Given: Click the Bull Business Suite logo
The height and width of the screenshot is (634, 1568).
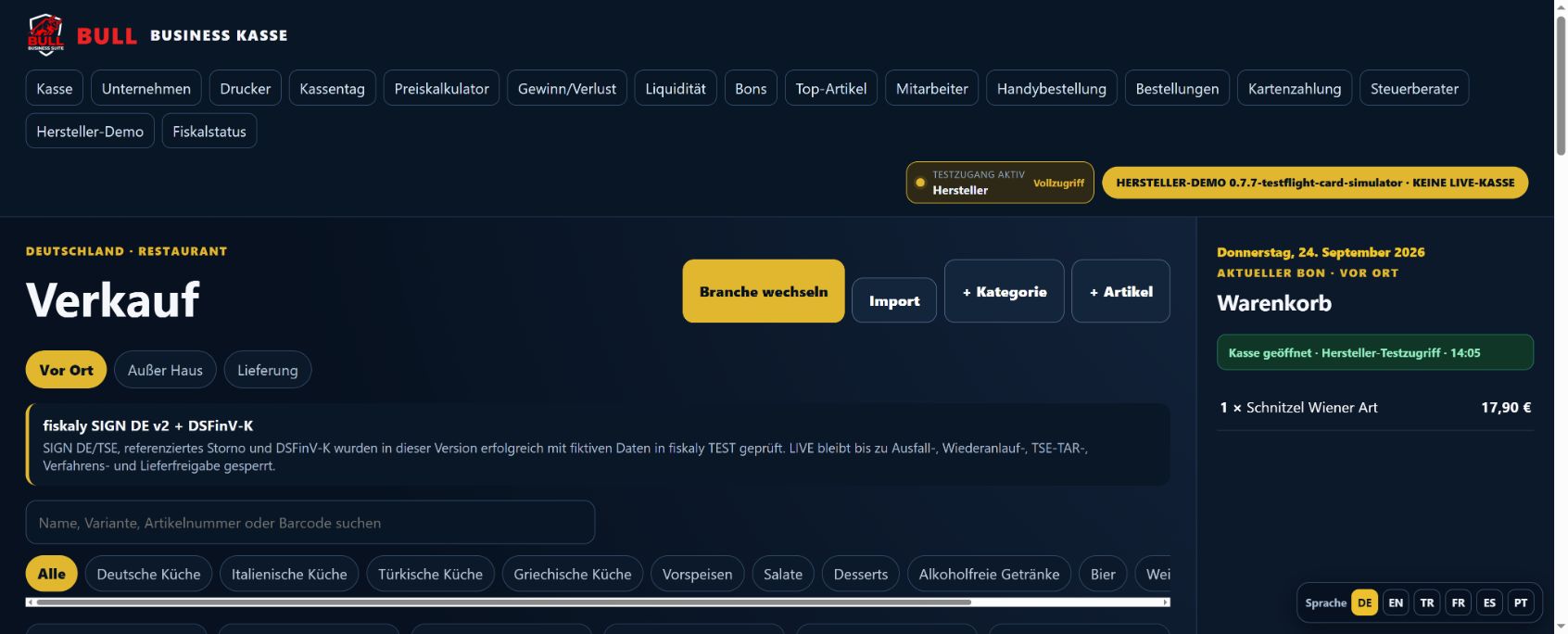Looking at the screenshot, I should tap(45, 35).
